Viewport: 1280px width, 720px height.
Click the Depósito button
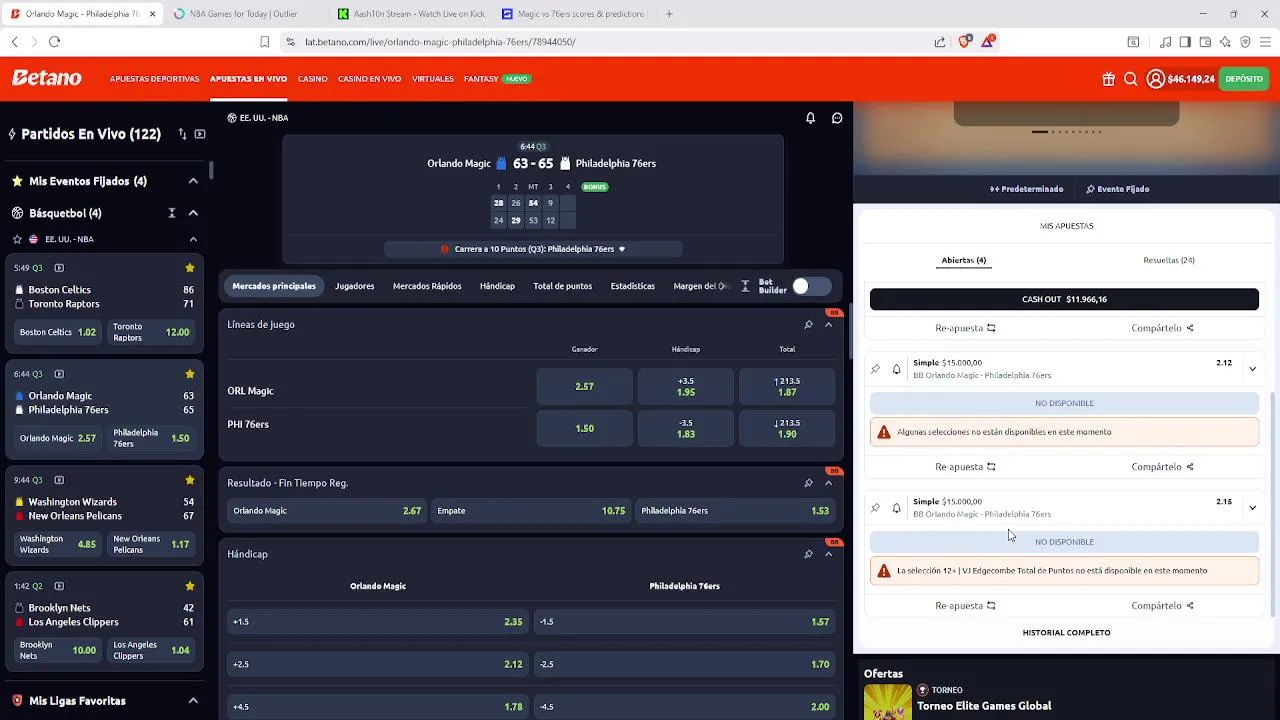coord(1244,79)
